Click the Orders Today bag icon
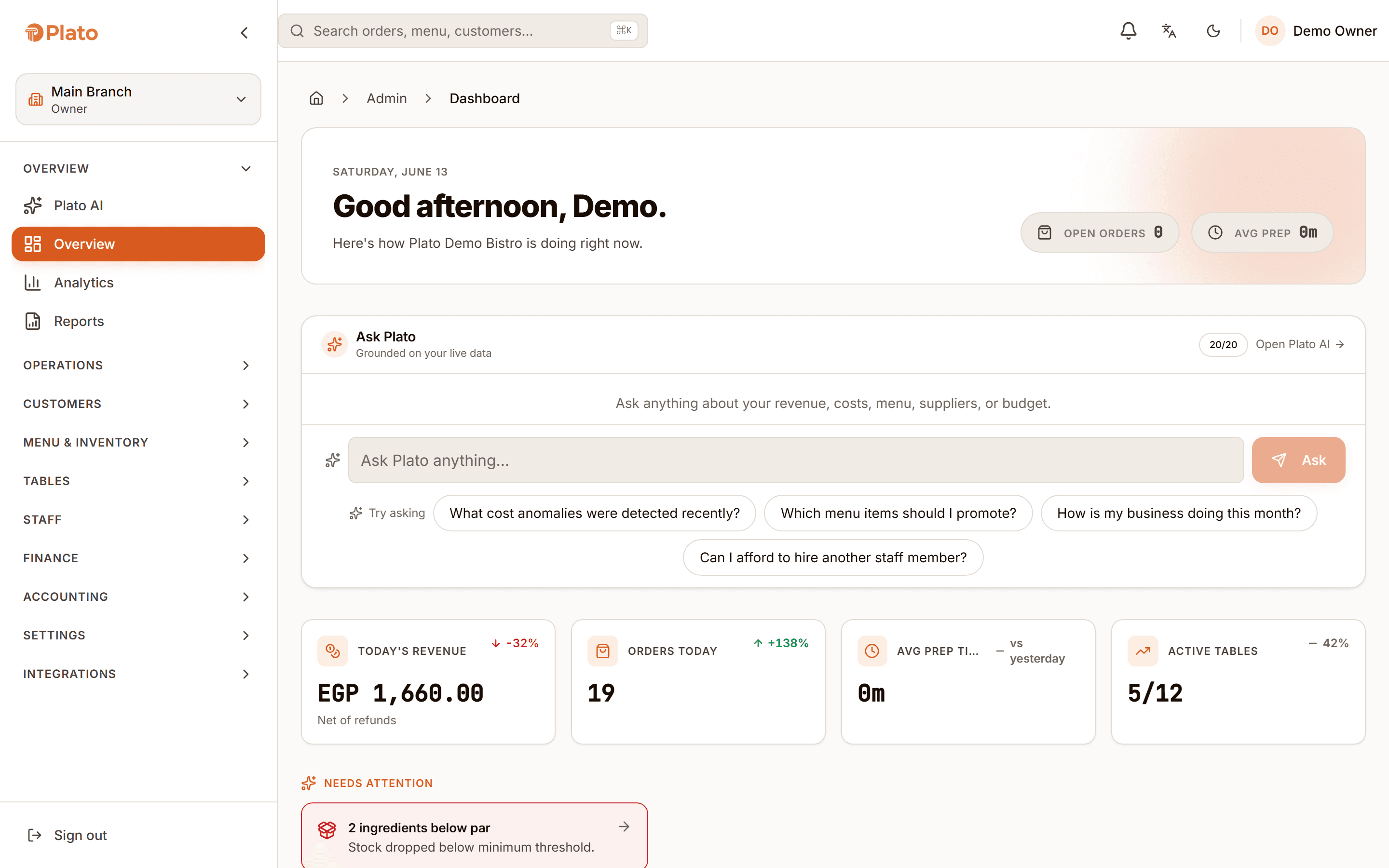The height and width of the screenshot is (868, 1389). pyautogui.click(x=603, y=651)
